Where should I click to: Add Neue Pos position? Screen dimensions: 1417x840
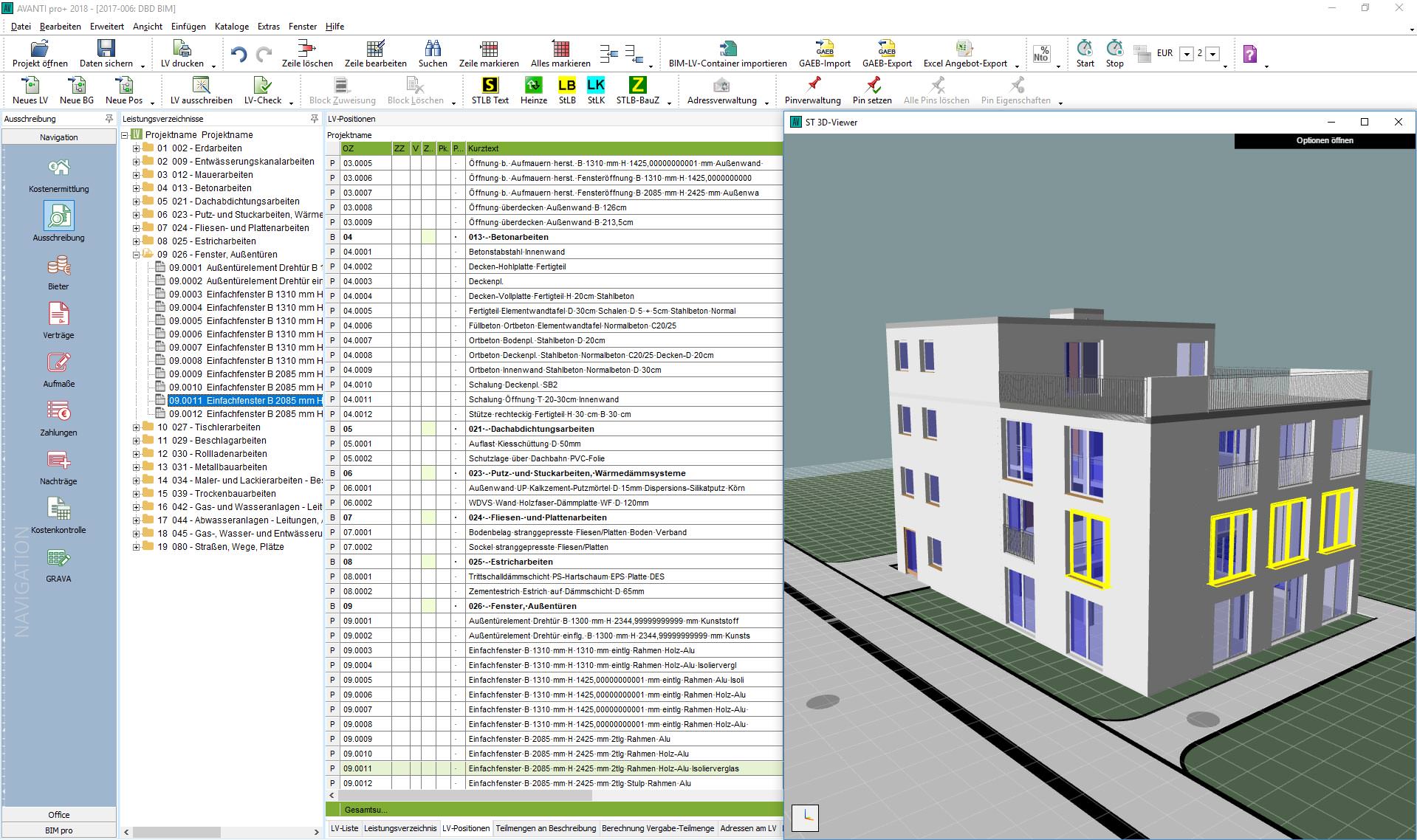[124, 91]
